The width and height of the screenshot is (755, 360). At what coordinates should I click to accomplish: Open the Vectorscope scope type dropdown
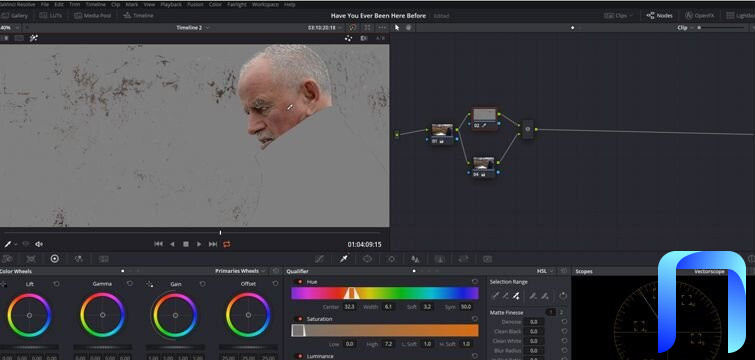[x=710, y=271]
